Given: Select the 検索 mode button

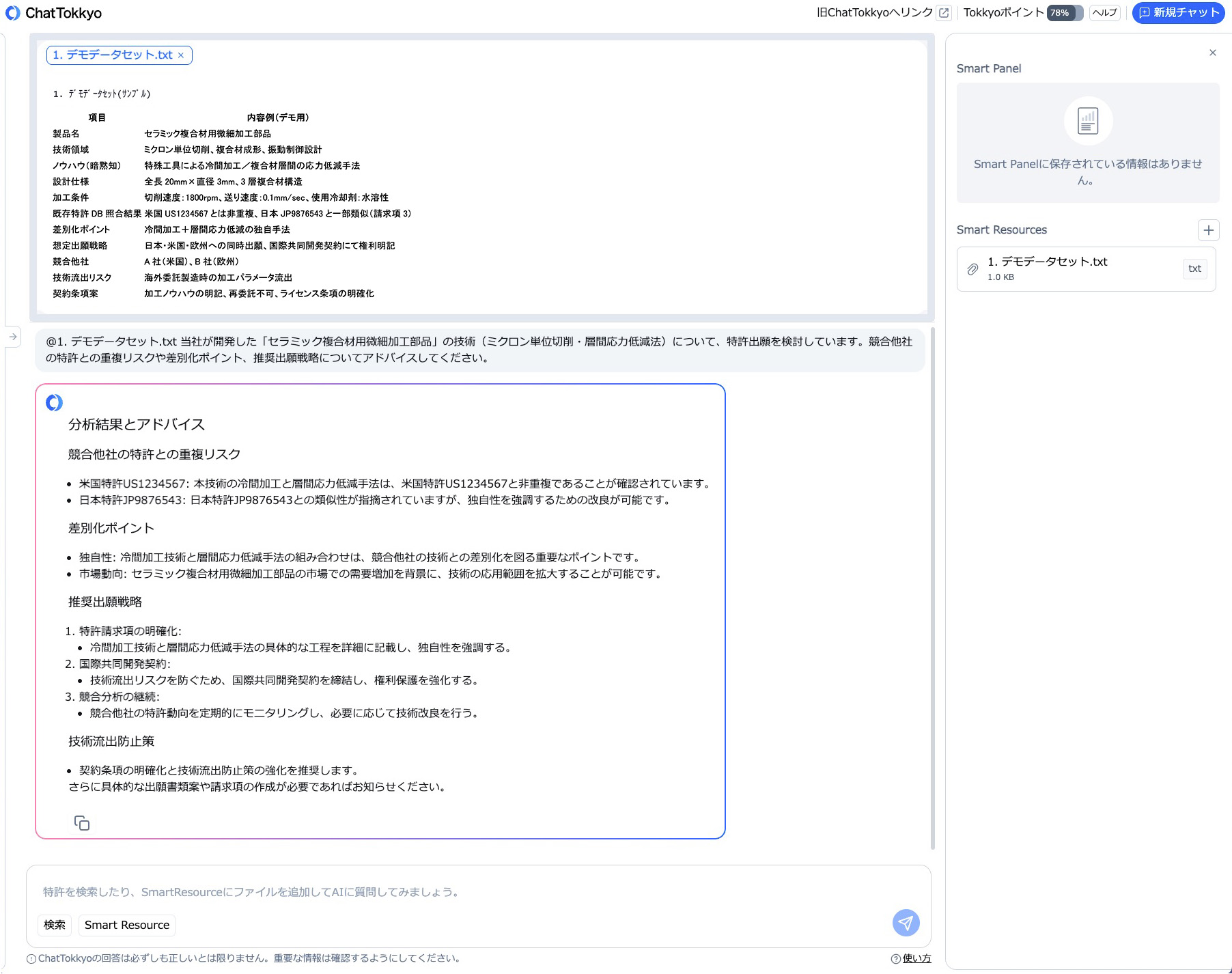Looking at the screenshot, I should click(x=55, y=925).
